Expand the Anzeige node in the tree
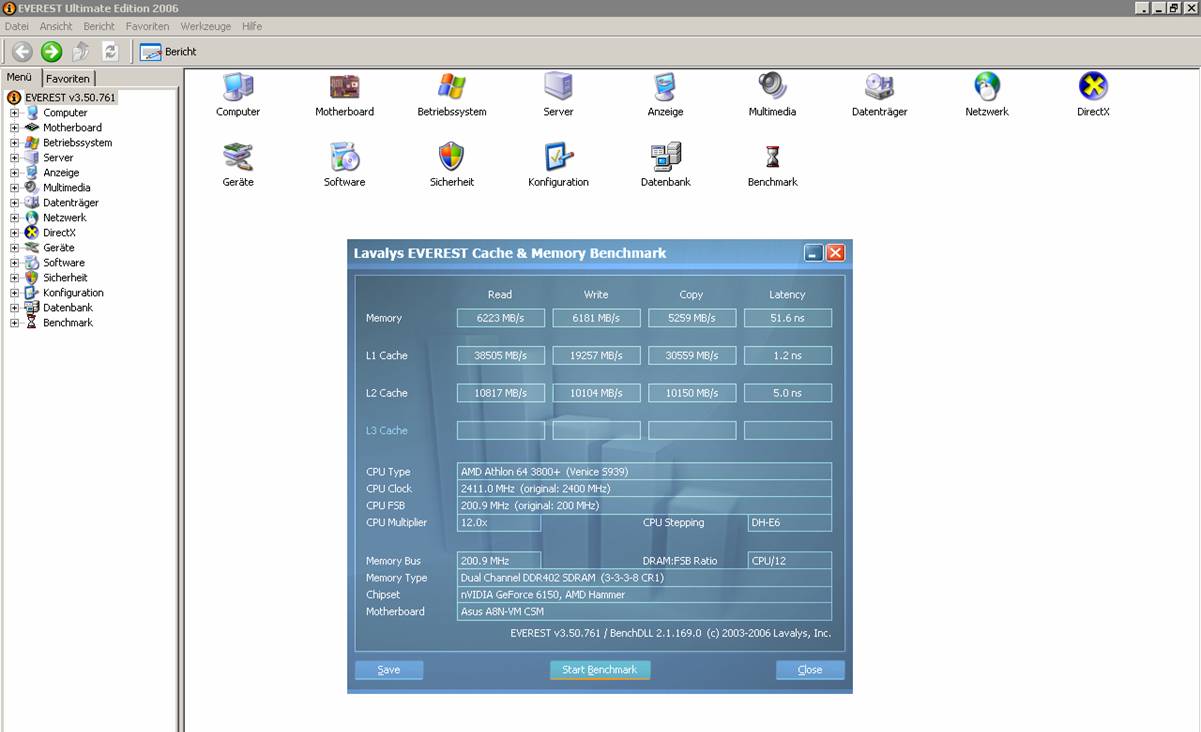1201x732 pixels. pos(15,173)
